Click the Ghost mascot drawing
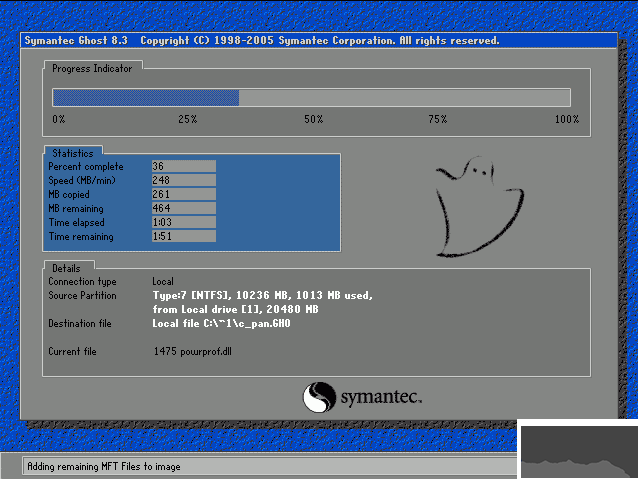Image resolution: width=638 pixels, height=479 pixels. tap(480, 207)
